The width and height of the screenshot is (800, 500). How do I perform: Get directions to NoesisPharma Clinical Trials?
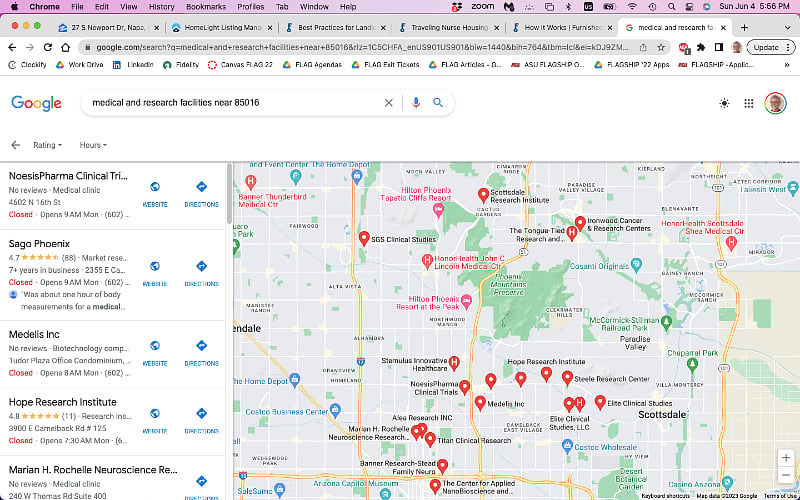(x=202, y=194)
